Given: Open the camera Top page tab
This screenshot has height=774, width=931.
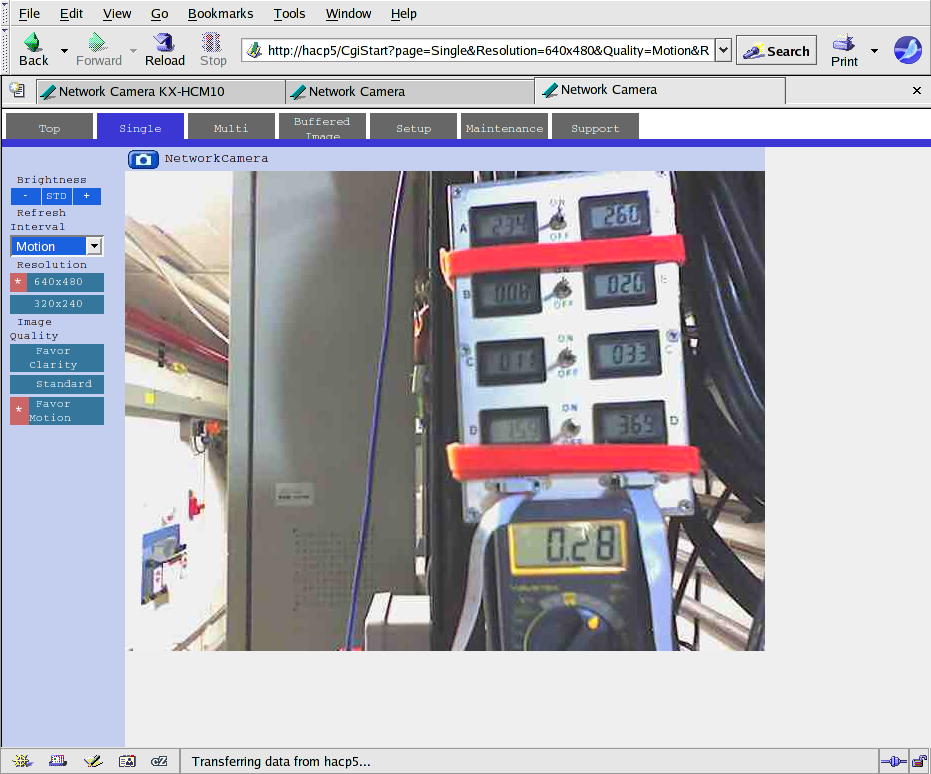Looking at the screenshot, I should 49,127.
